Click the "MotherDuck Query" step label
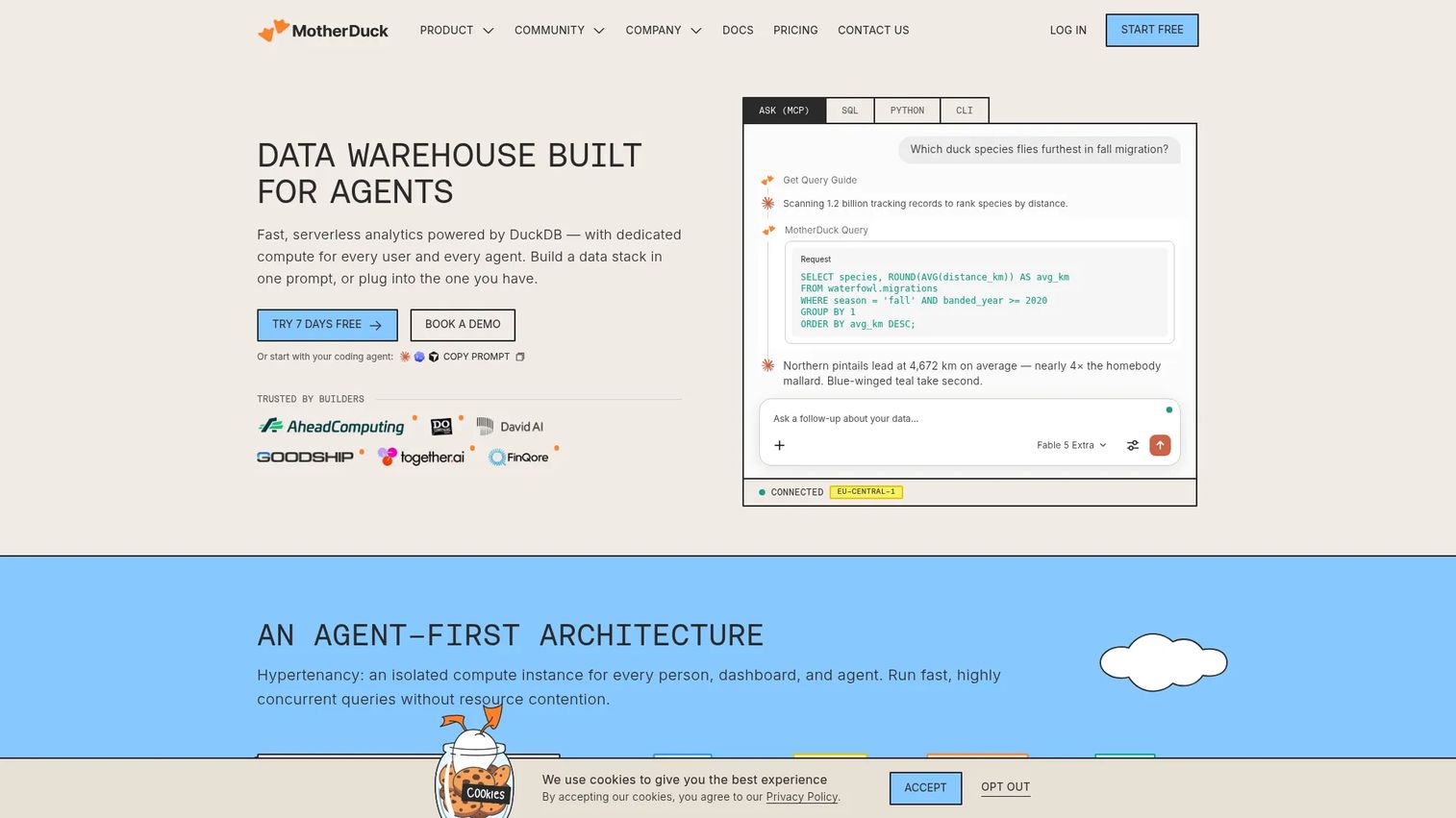The height and width of the screenshot is (818, 1456). pyautogui.click(x=826, y=230)
